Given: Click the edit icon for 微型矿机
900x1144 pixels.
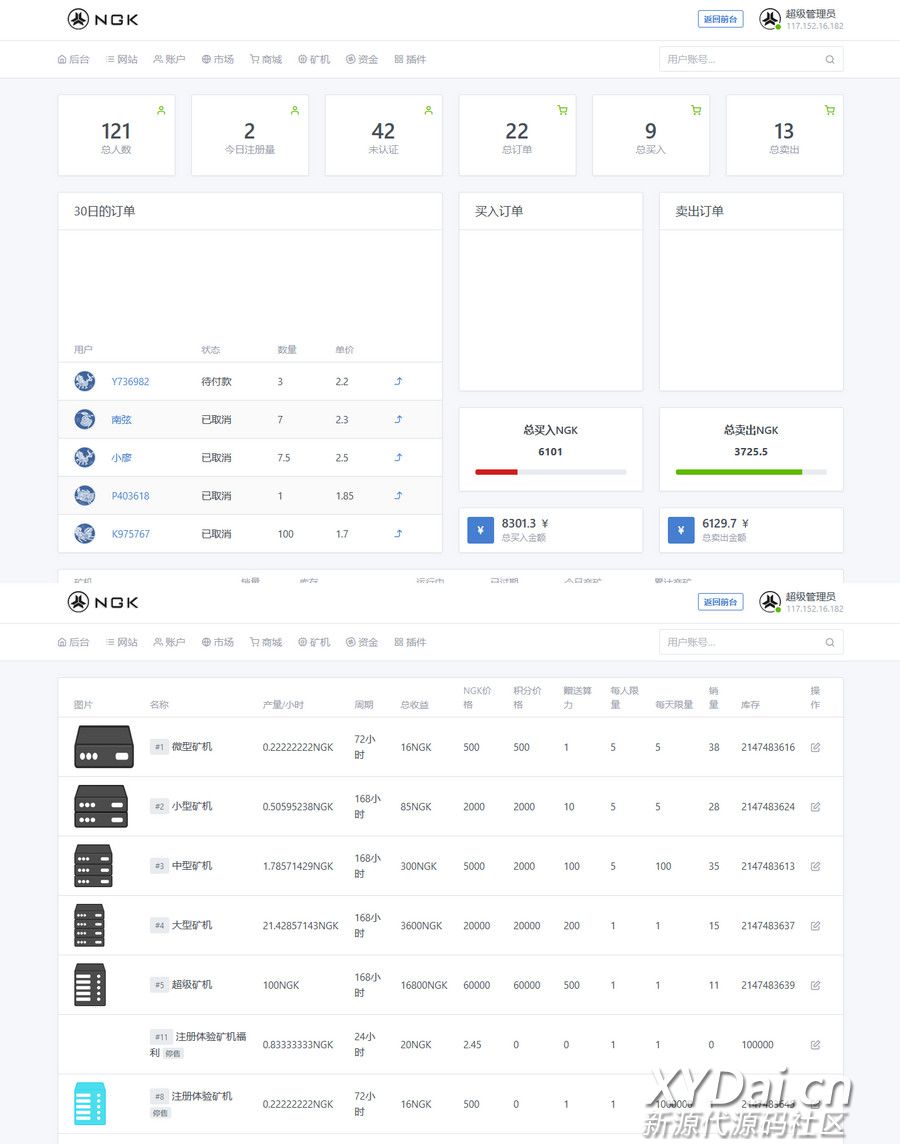Looking at the screenshot, I should tap(815, 747).
